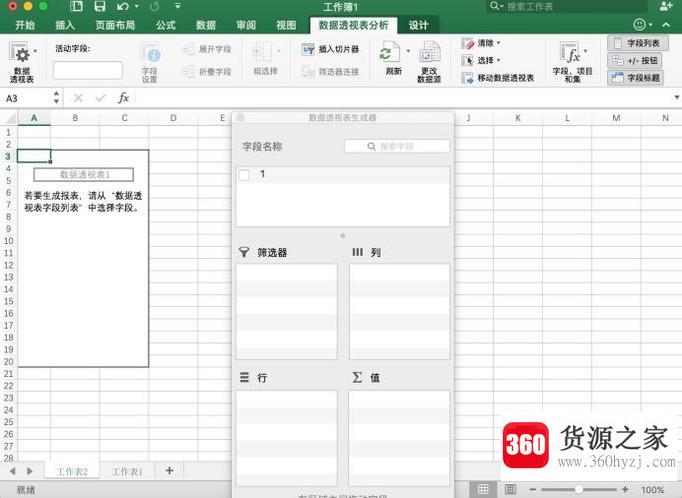The image size is (682, 498).
Task: Click the 清除 eraser icon
Action: pyautogui.click(x=468, y=43)
